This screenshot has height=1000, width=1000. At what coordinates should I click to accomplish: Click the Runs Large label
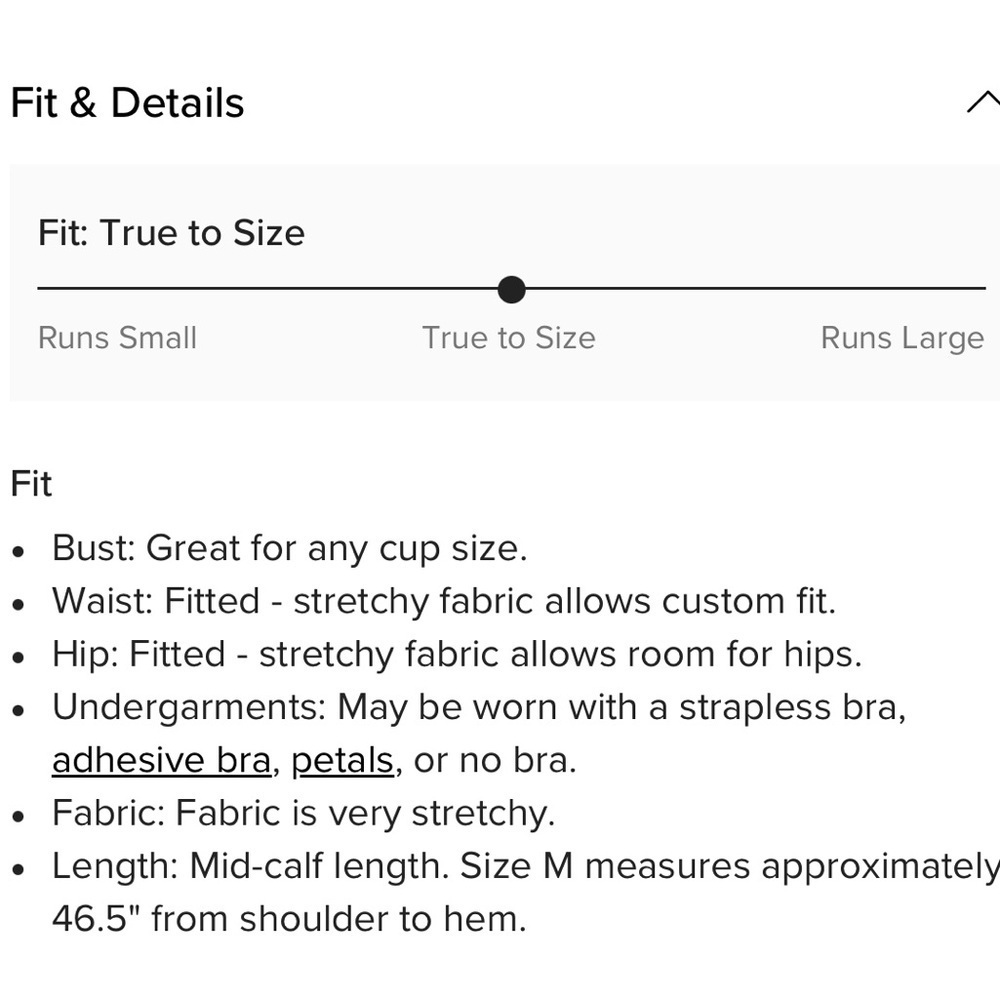pos(902,338)
